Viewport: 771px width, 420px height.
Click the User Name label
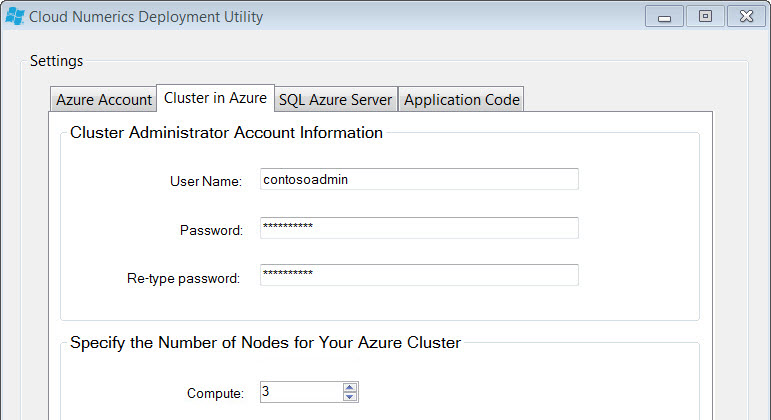click(x=206, y=181)
